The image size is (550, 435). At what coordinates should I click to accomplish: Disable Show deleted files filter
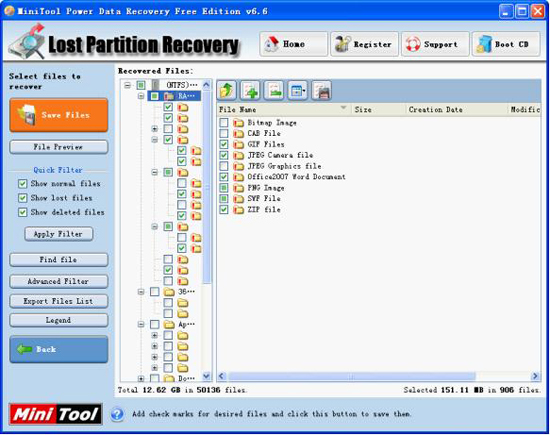coord(22,213)
